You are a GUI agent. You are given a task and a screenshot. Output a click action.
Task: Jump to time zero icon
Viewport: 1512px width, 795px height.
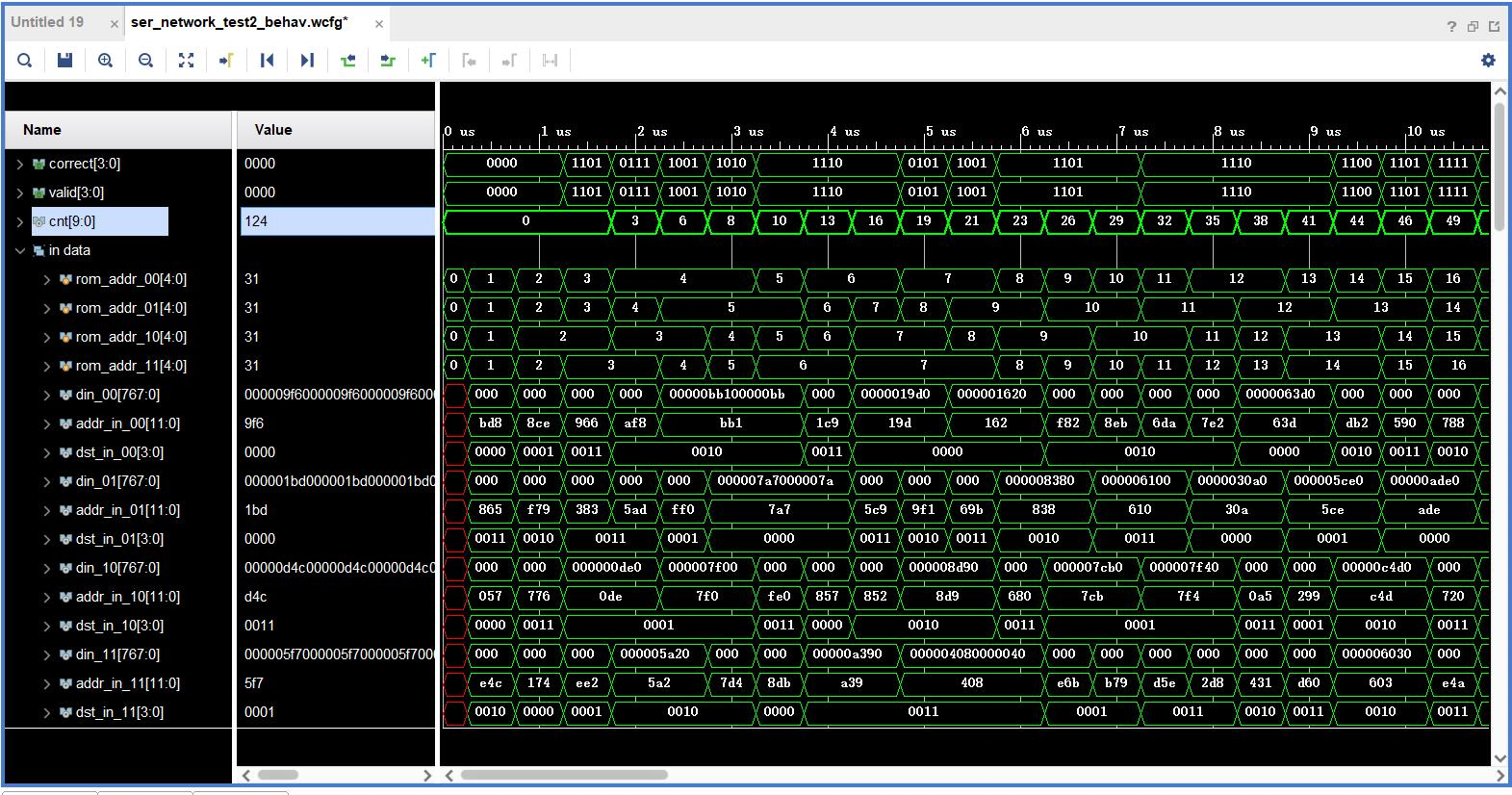[268, 61]
